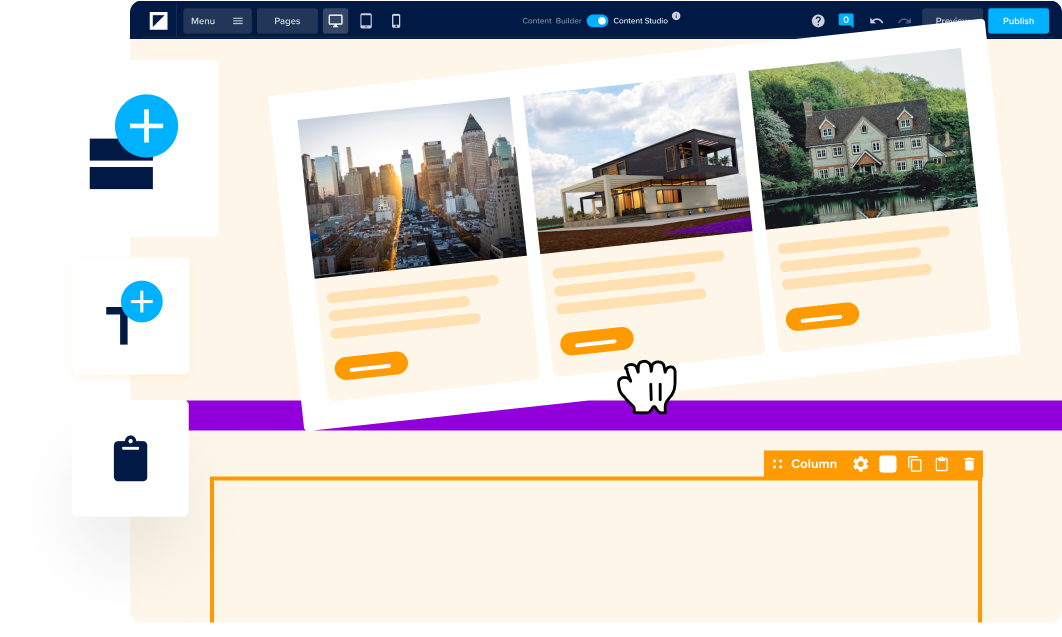Click the Publish button
The image size is (1062, 637).
point(1018,21)
